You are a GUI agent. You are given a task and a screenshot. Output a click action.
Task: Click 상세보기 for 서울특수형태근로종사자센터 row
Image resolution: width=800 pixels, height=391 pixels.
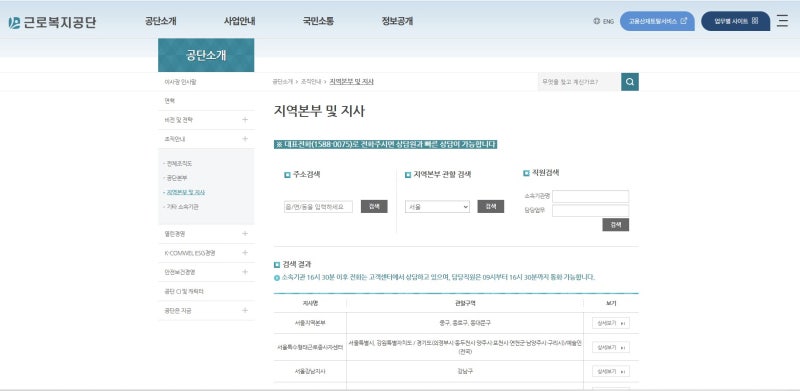[611, 347]
